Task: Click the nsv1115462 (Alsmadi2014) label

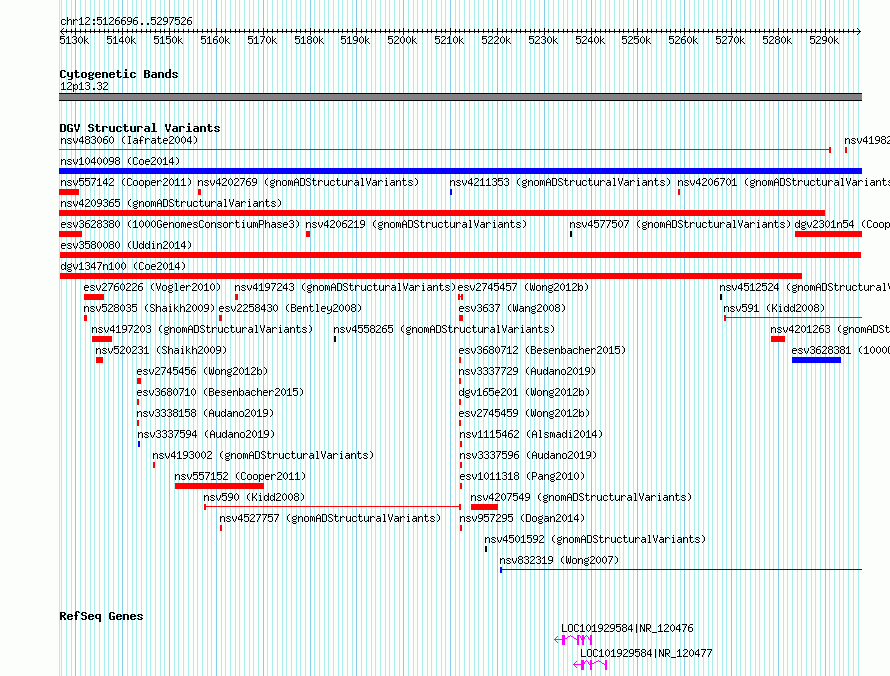Action: click(x=531, y=434)
